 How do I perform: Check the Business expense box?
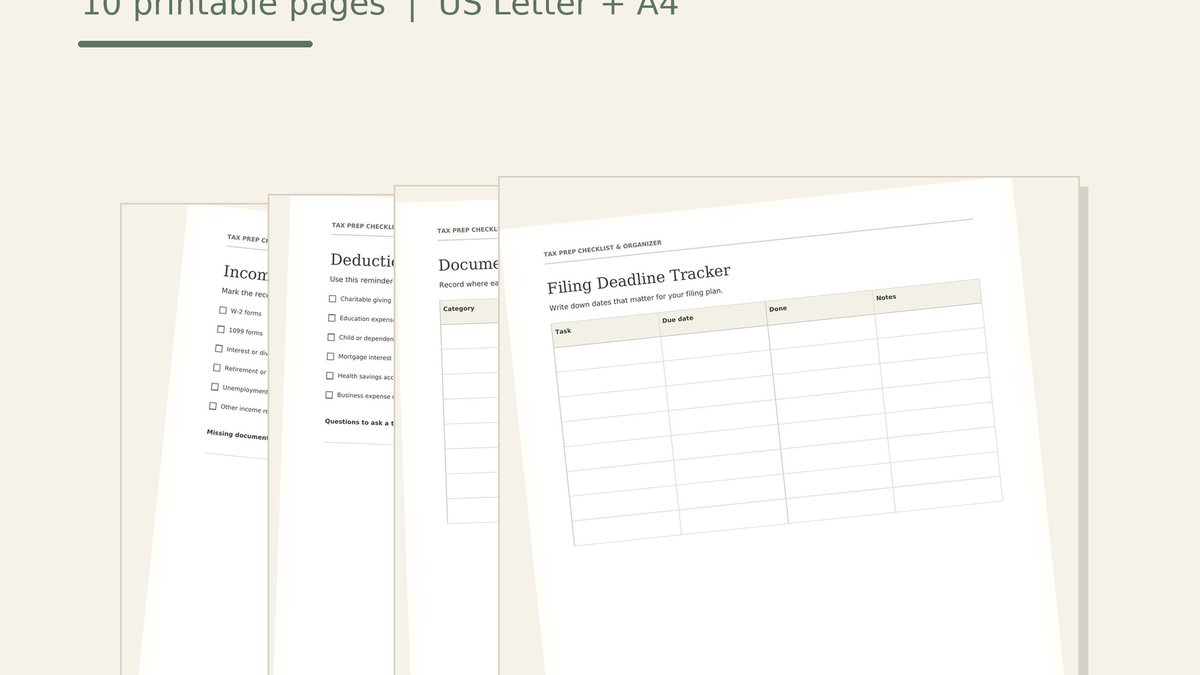(329, 394)
